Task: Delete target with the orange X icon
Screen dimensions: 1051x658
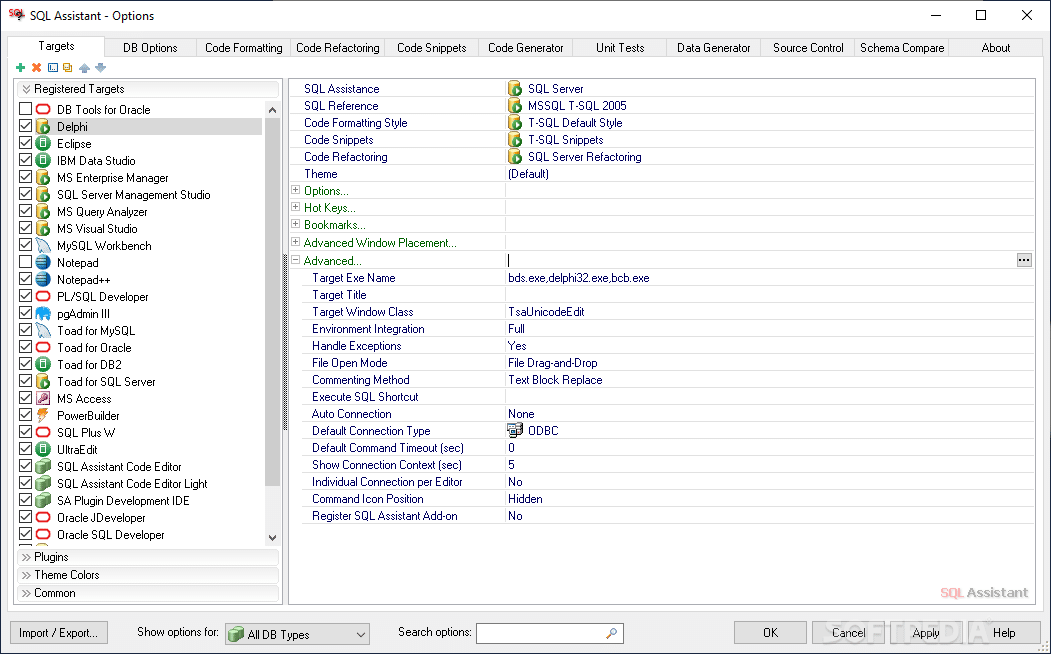Action: (36, 68)
